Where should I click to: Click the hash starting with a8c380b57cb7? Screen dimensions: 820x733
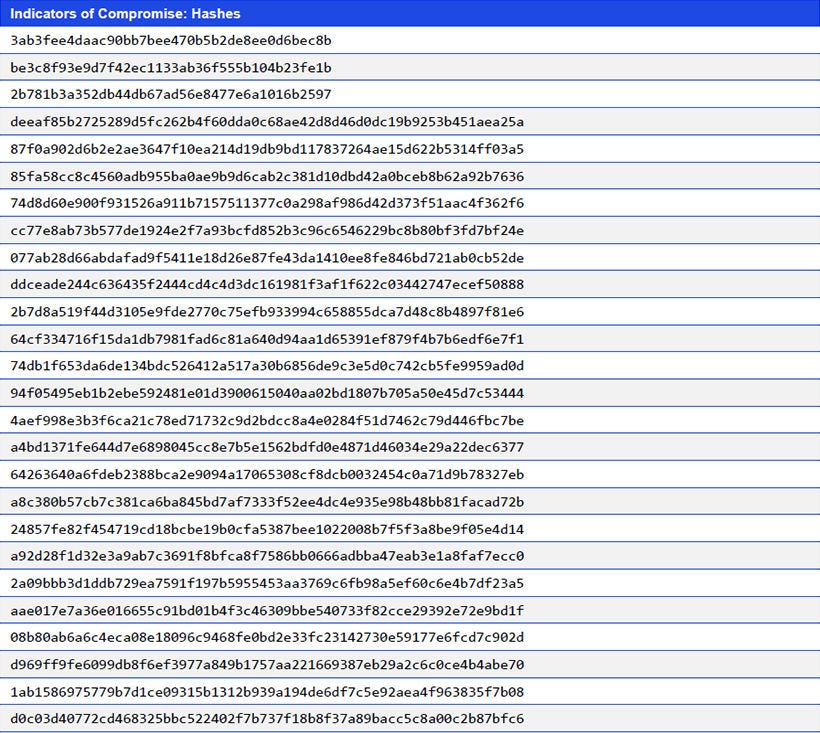267,501
